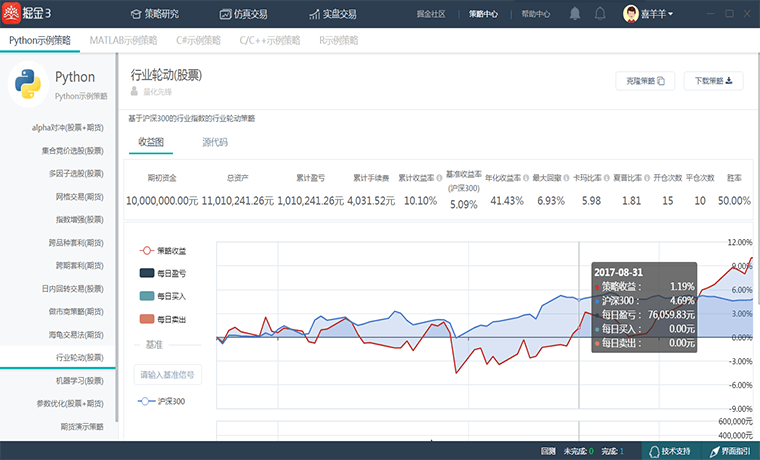Go to 帮助中心 link
Screen dimensions: 760x460
536,14
